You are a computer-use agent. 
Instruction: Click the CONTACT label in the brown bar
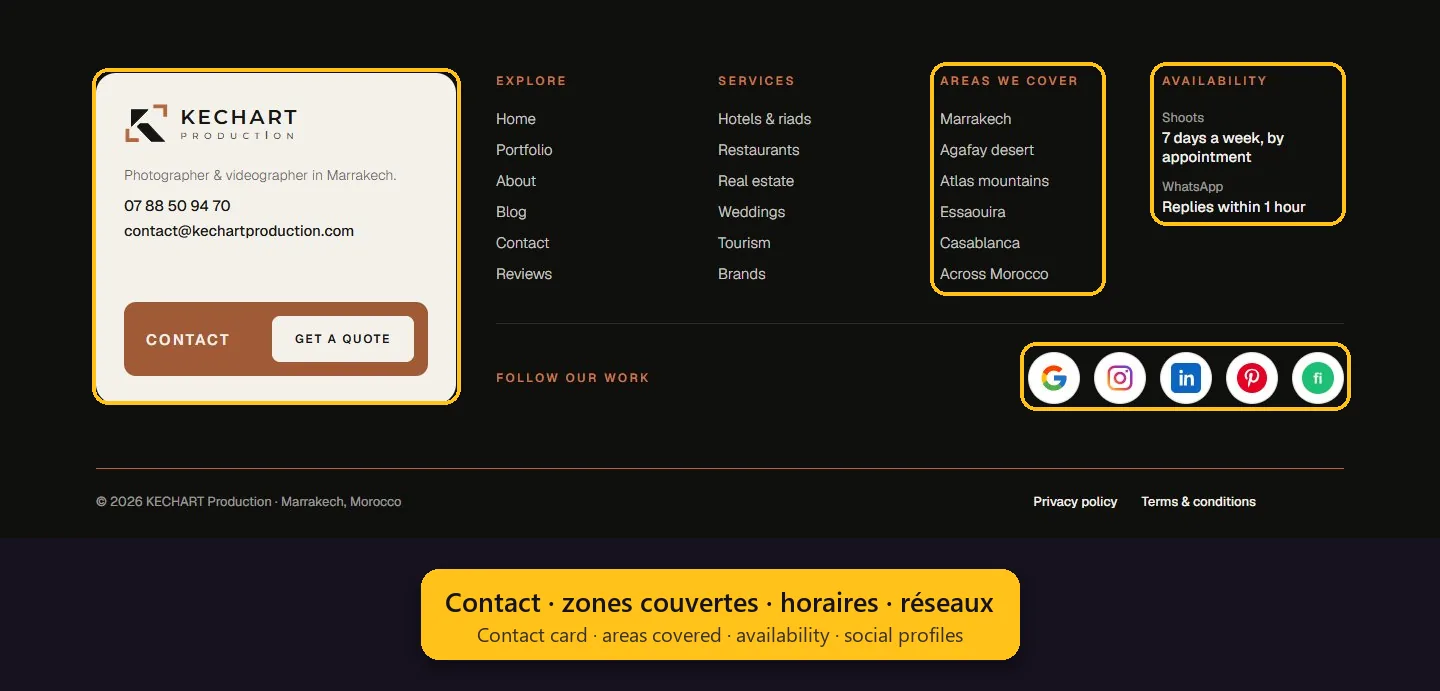188,340
